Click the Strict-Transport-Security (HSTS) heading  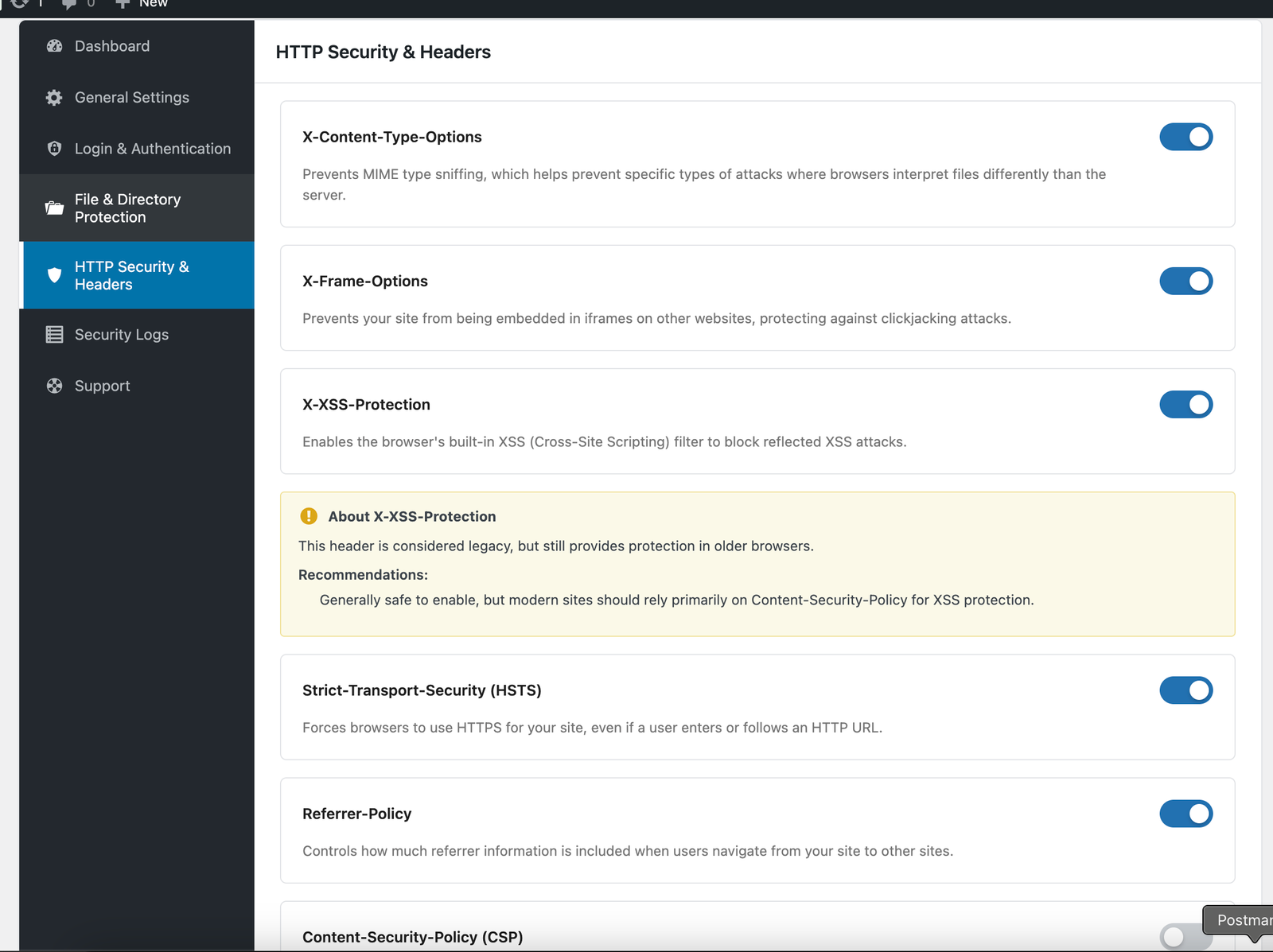pos(422,690)
